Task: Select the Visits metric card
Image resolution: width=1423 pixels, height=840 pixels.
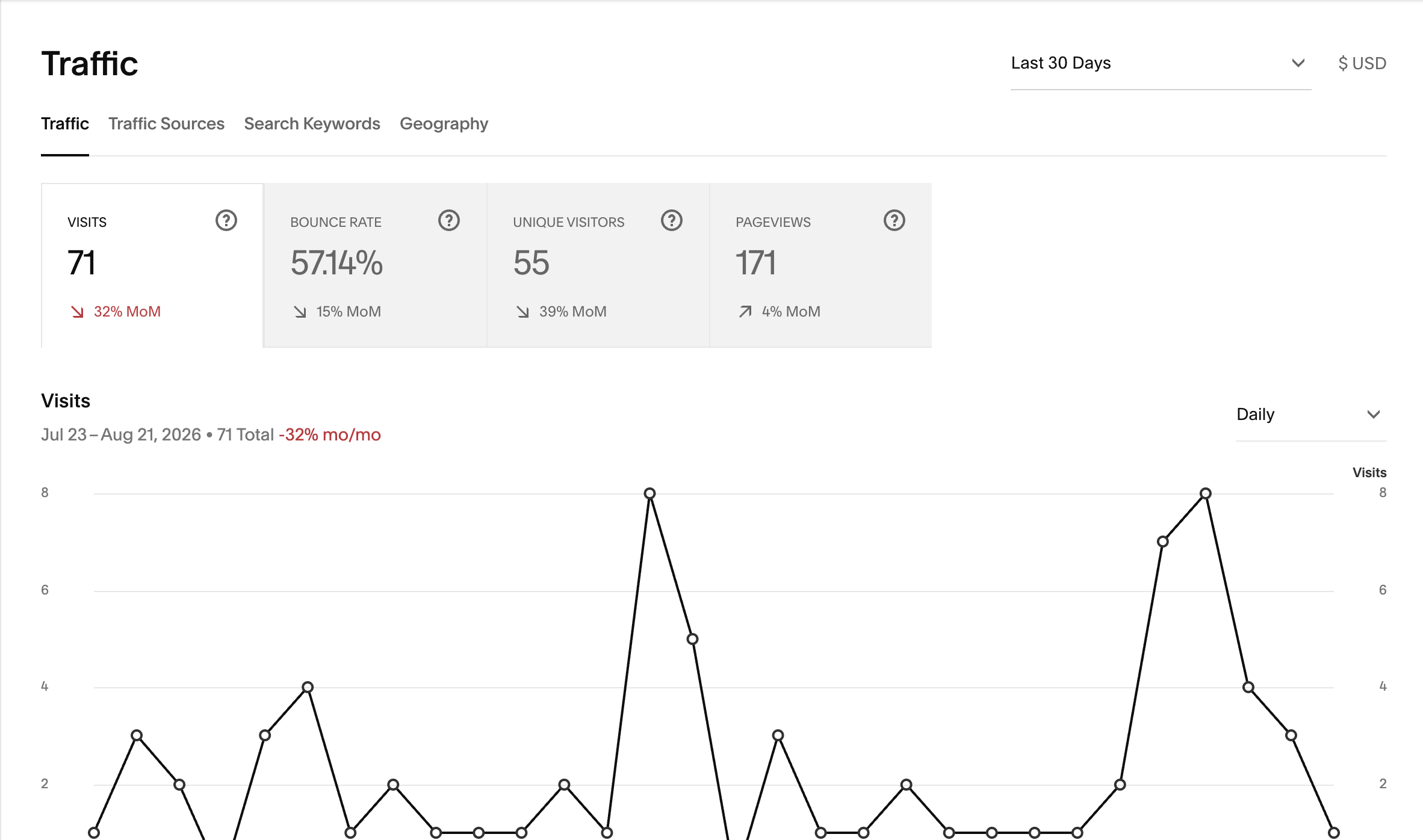Action: [x=152, y=265]
